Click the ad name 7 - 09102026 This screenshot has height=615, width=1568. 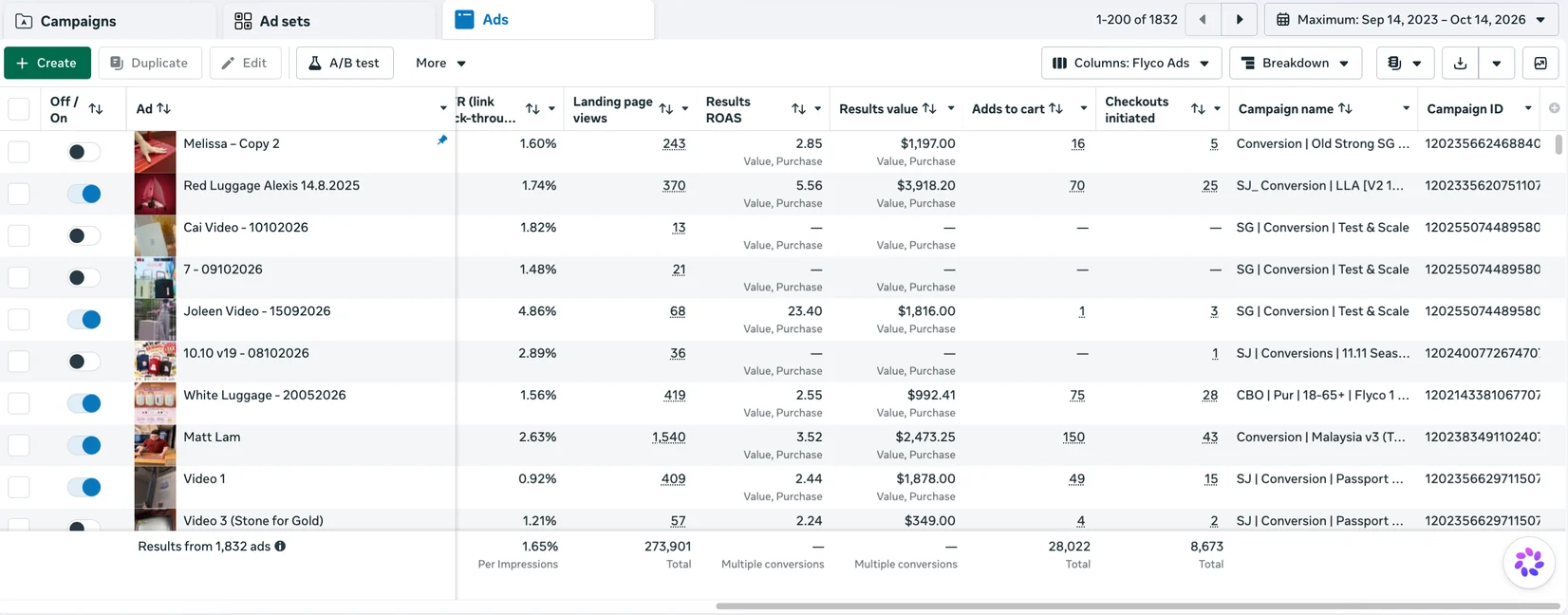222,270
